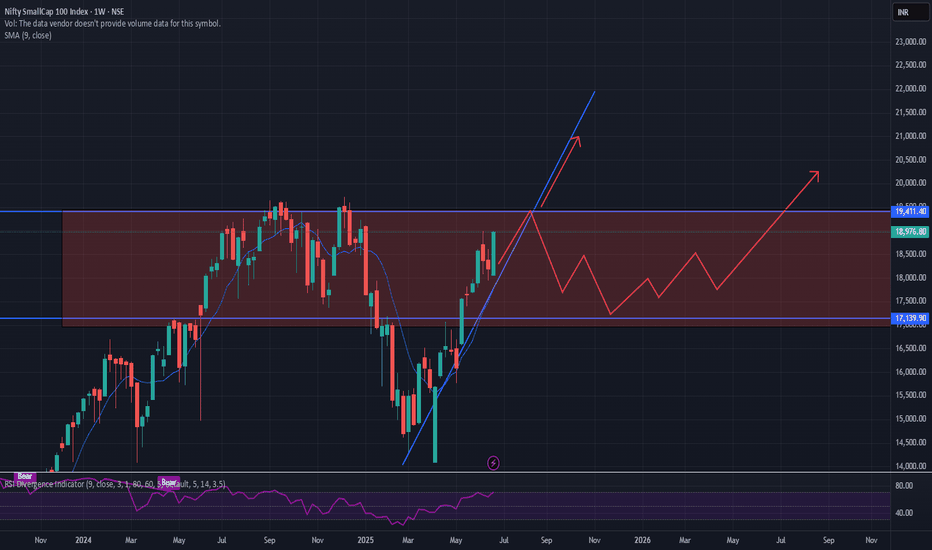Click the 16,000.00 price scale label

click(911, 372)
